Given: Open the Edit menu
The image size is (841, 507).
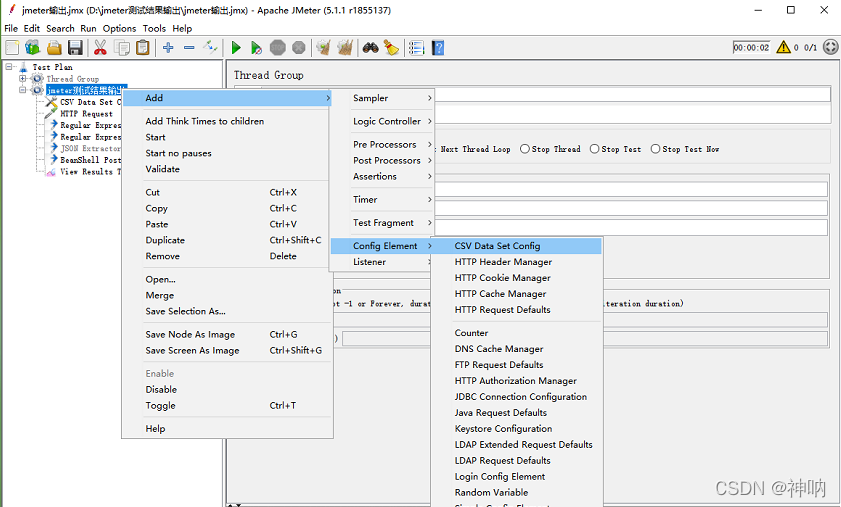Looking at the screenshot, I should 32,28.
